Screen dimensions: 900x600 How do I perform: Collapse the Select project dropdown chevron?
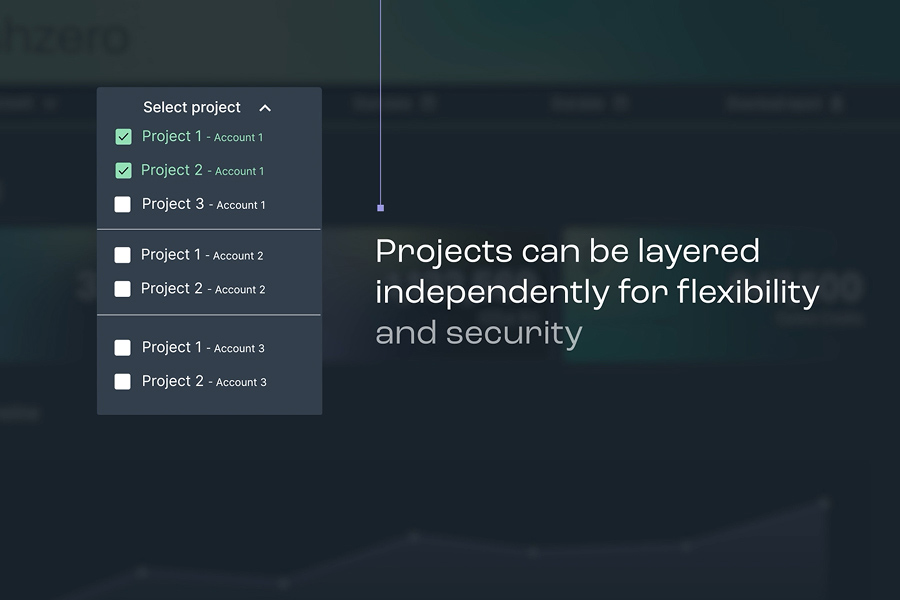point(265,108)
